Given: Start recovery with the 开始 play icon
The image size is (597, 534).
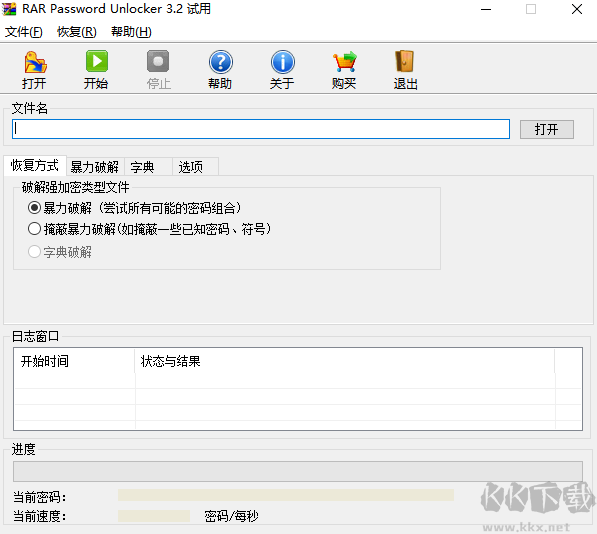Looking at the screenshot, I should (x=97, y=61).
